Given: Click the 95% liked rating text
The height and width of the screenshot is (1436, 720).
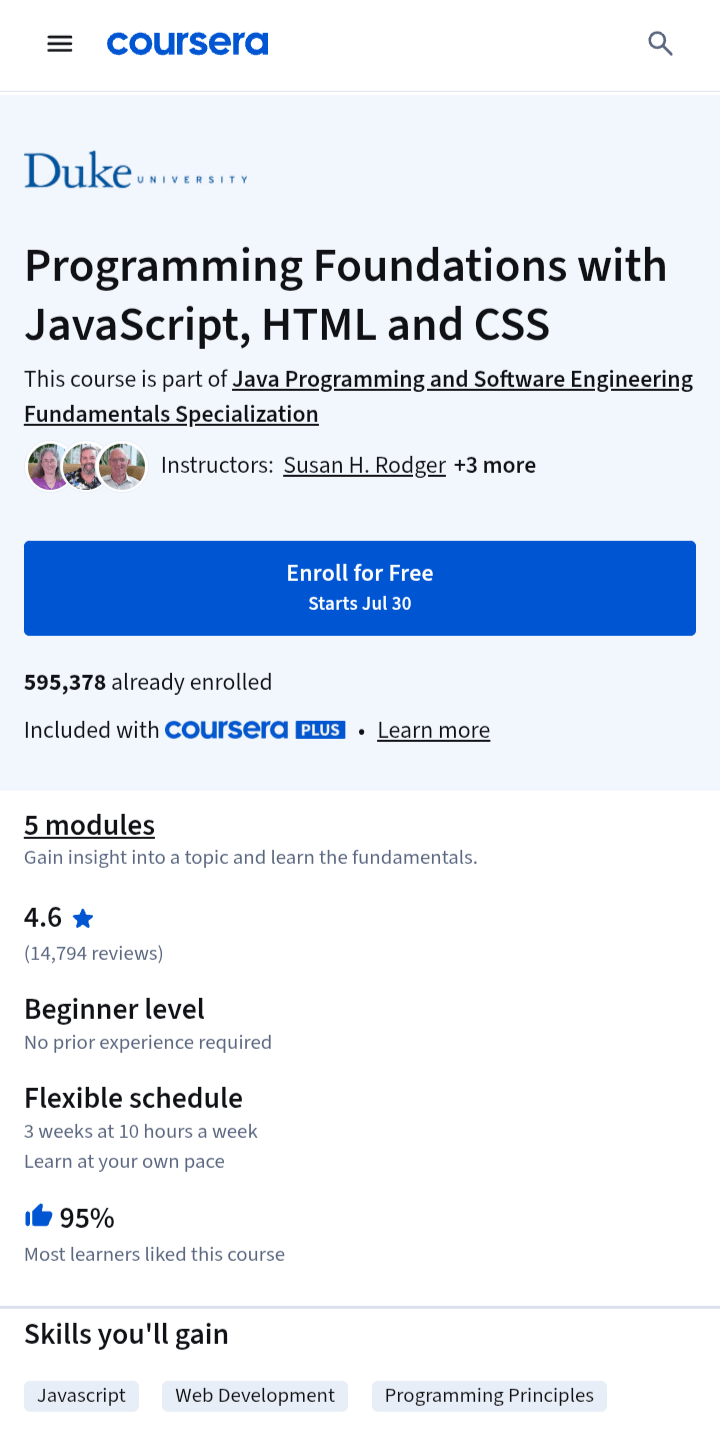Looking at the screenshot, I should (87, 1218).
